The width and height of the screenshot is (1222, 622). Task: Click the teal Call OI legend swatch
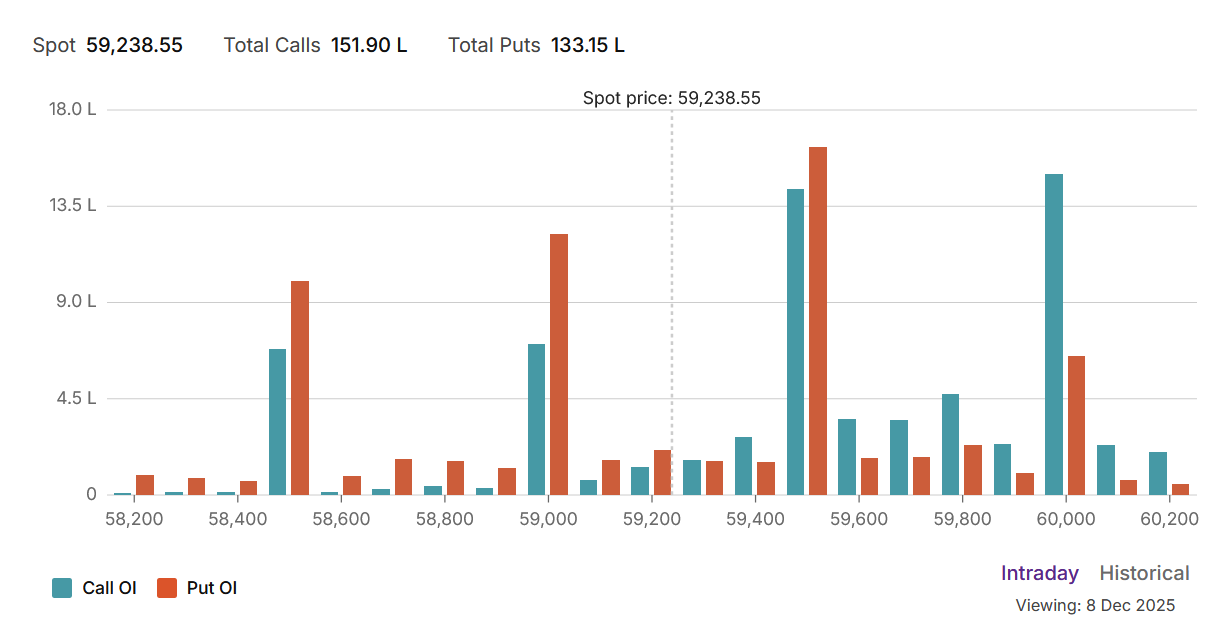coord(62,588)
